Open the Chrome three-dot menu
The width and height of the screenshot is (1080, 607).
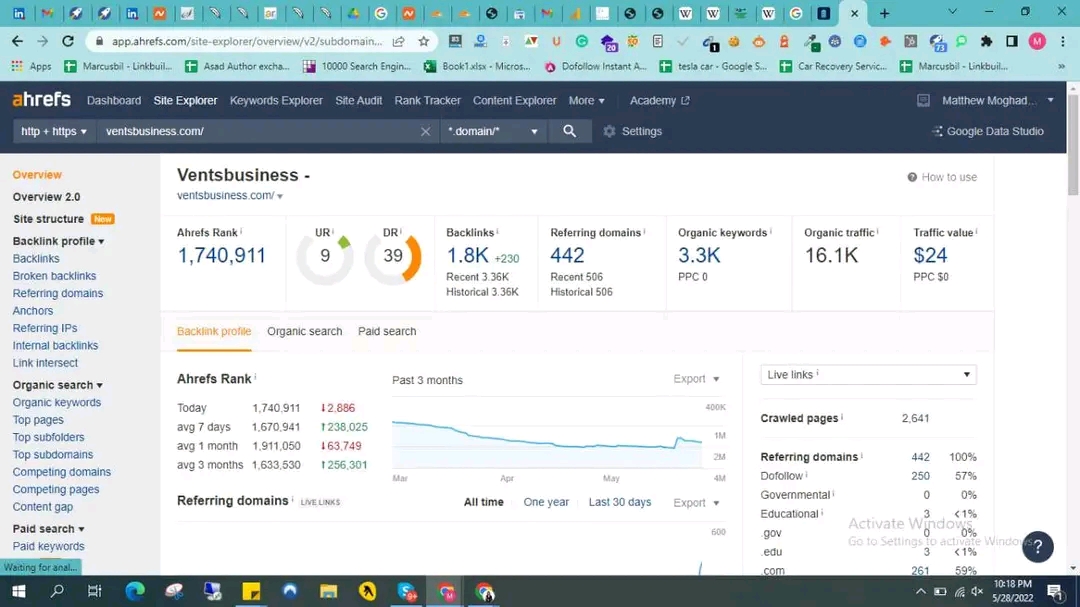1063,41
